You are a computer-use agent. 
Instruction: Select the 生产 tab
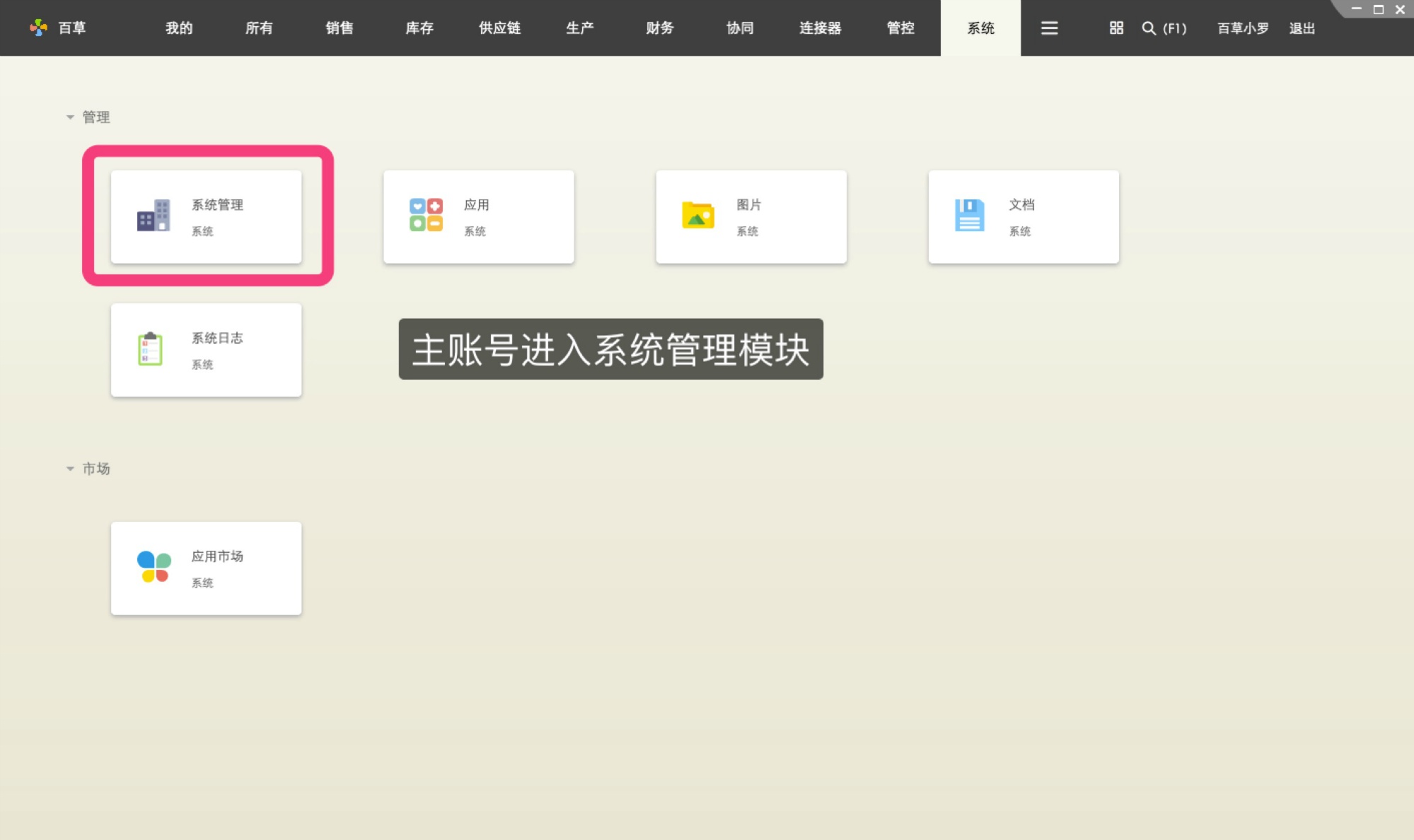580,28
